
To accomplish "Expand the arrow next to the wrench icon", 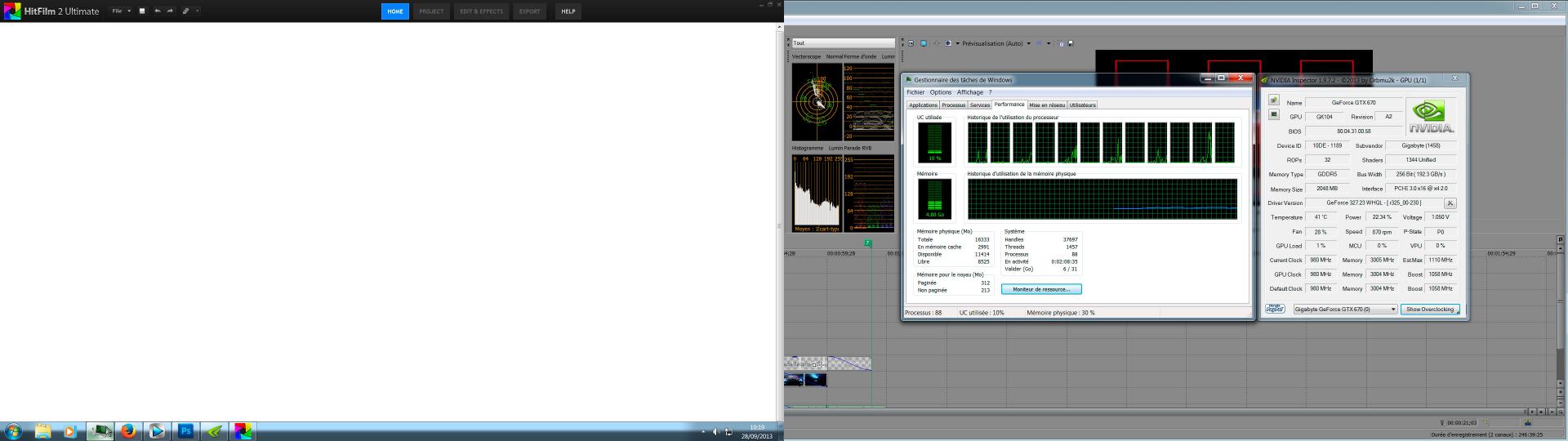I will pyautogui.click(x=197, y=11).
